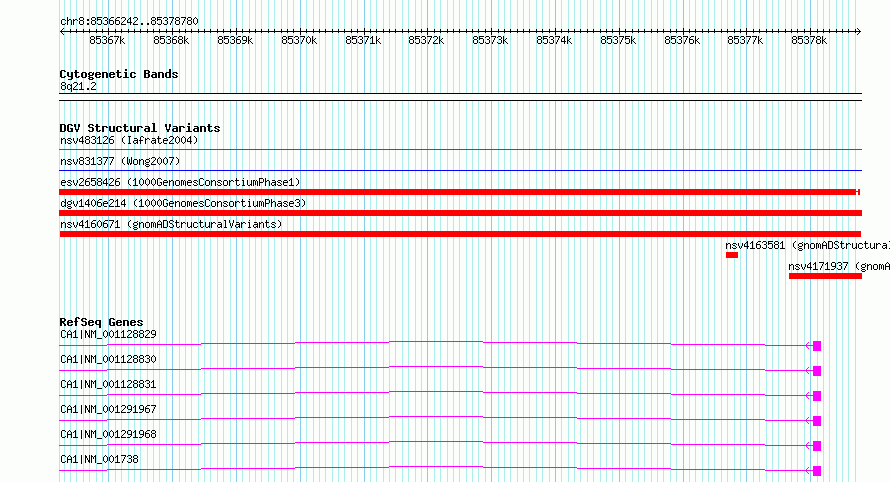Click the magenta exon box of NM_001128831
This screenshot has width=890, height=482.
pos(817,396)
